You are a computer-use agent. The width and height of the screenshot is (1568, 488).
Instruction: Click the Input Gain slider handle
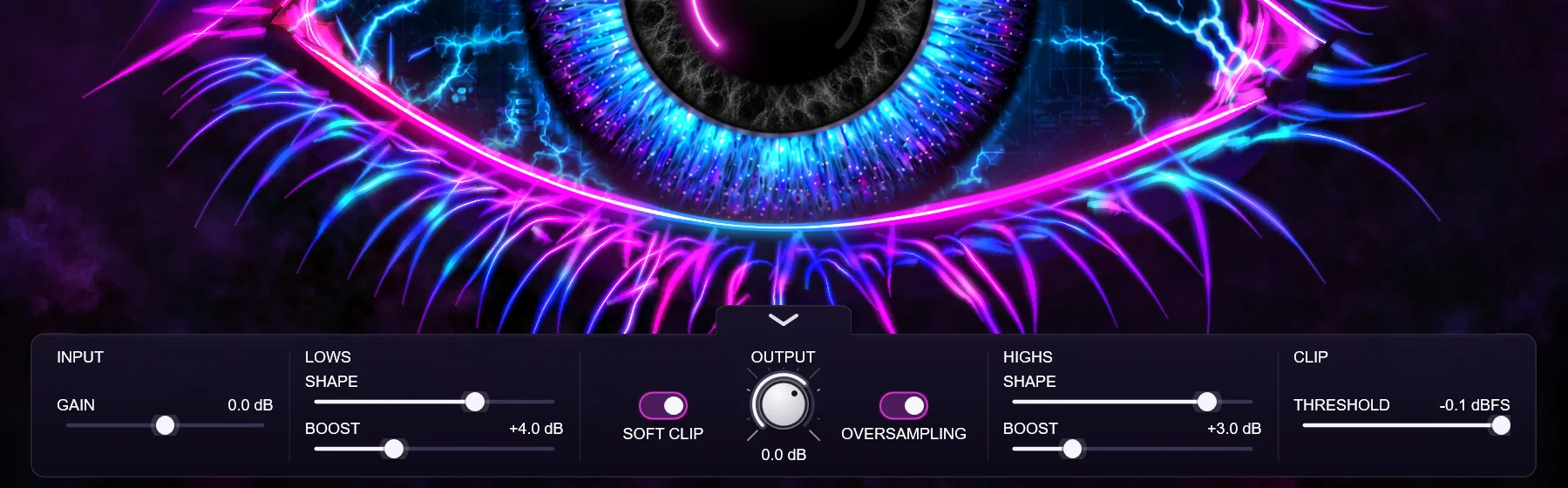(x=165, y=425)
